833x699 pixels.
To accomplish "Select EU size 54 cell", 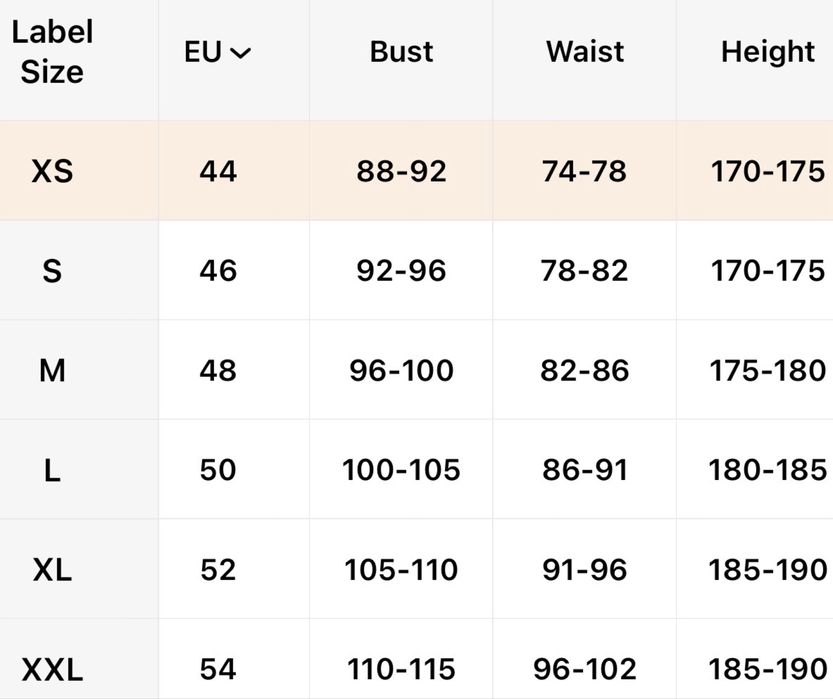I will coord(218,669).
